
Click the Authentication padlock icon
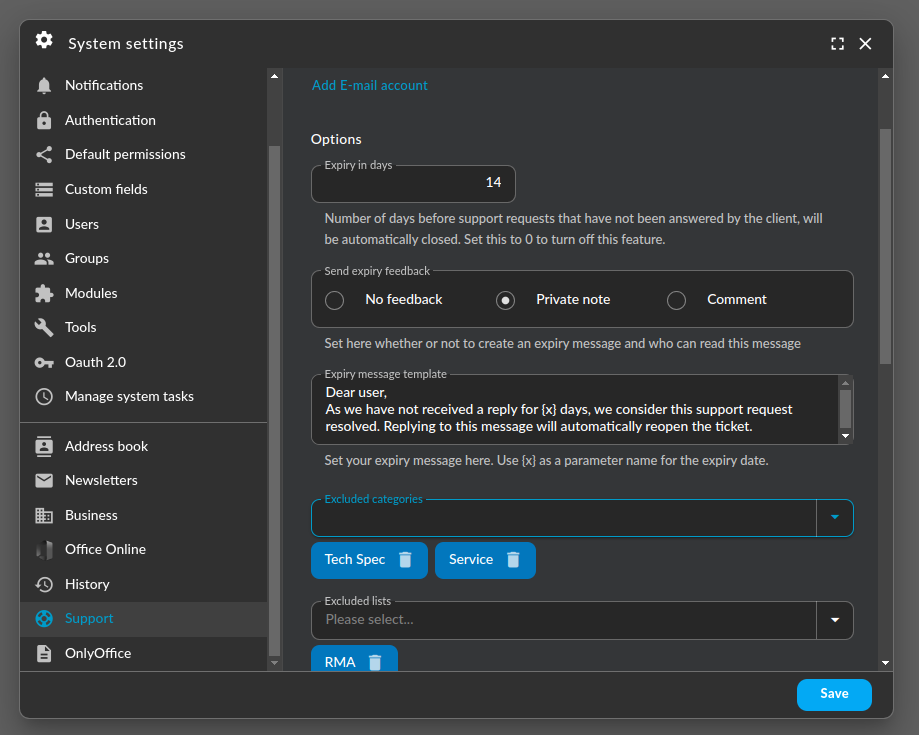coord(44,120)
